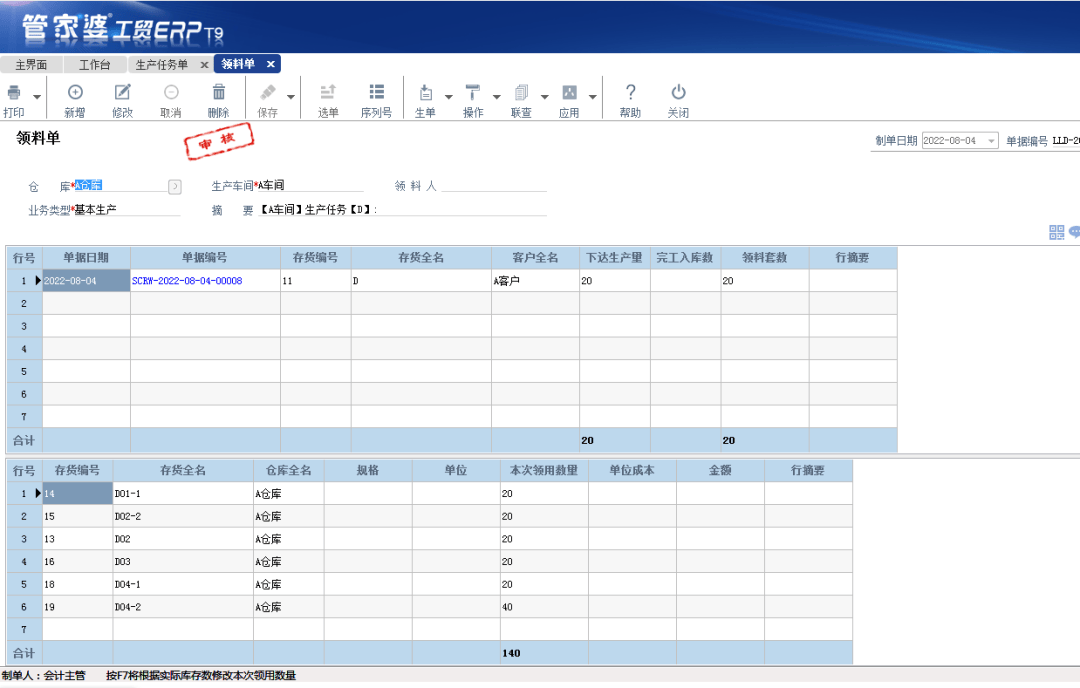Screen dimensions: 1080x688
Task: Click the QR code icon above table
Action: [1056, 232]
